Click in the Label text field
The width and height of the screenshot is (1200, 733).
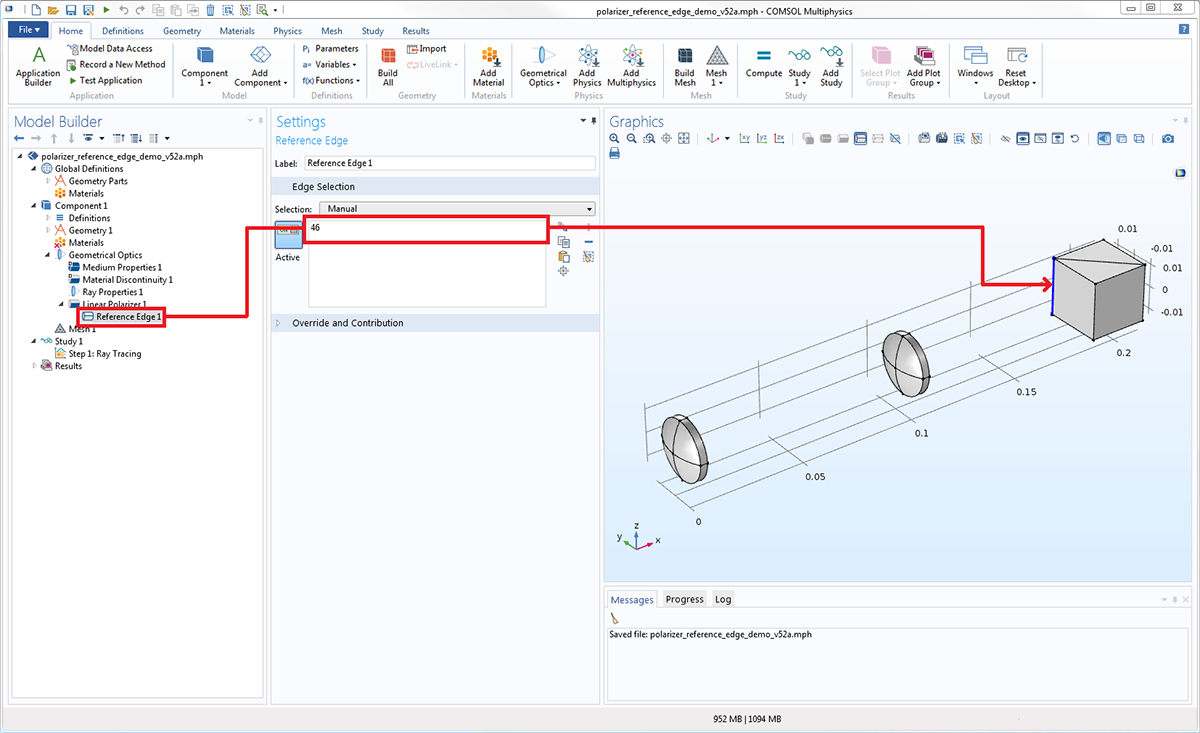449,163
